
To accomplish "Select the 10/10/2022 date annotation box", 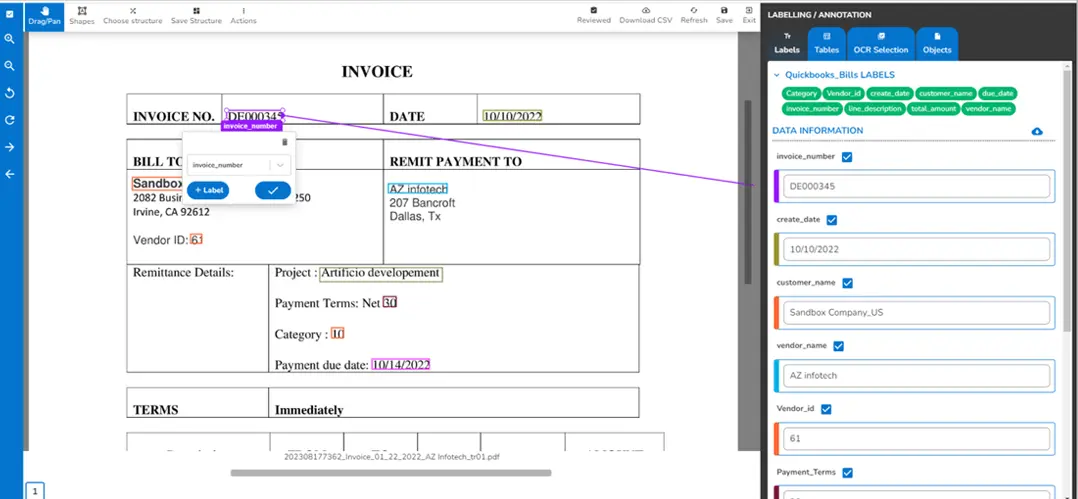I will pos(512,116).
